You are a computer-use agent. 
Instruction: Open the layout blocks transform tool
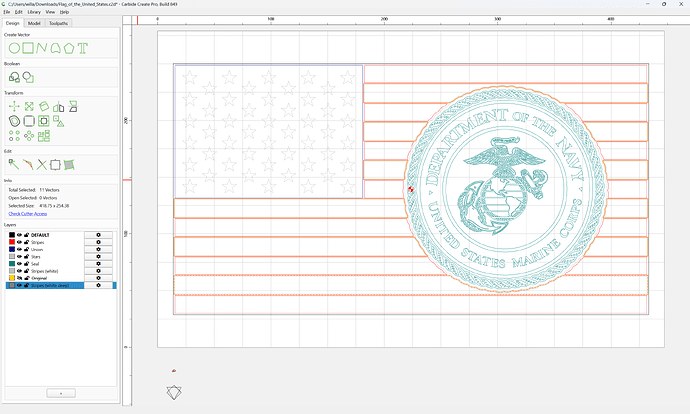pyautogui.click(x=44, y=136)
